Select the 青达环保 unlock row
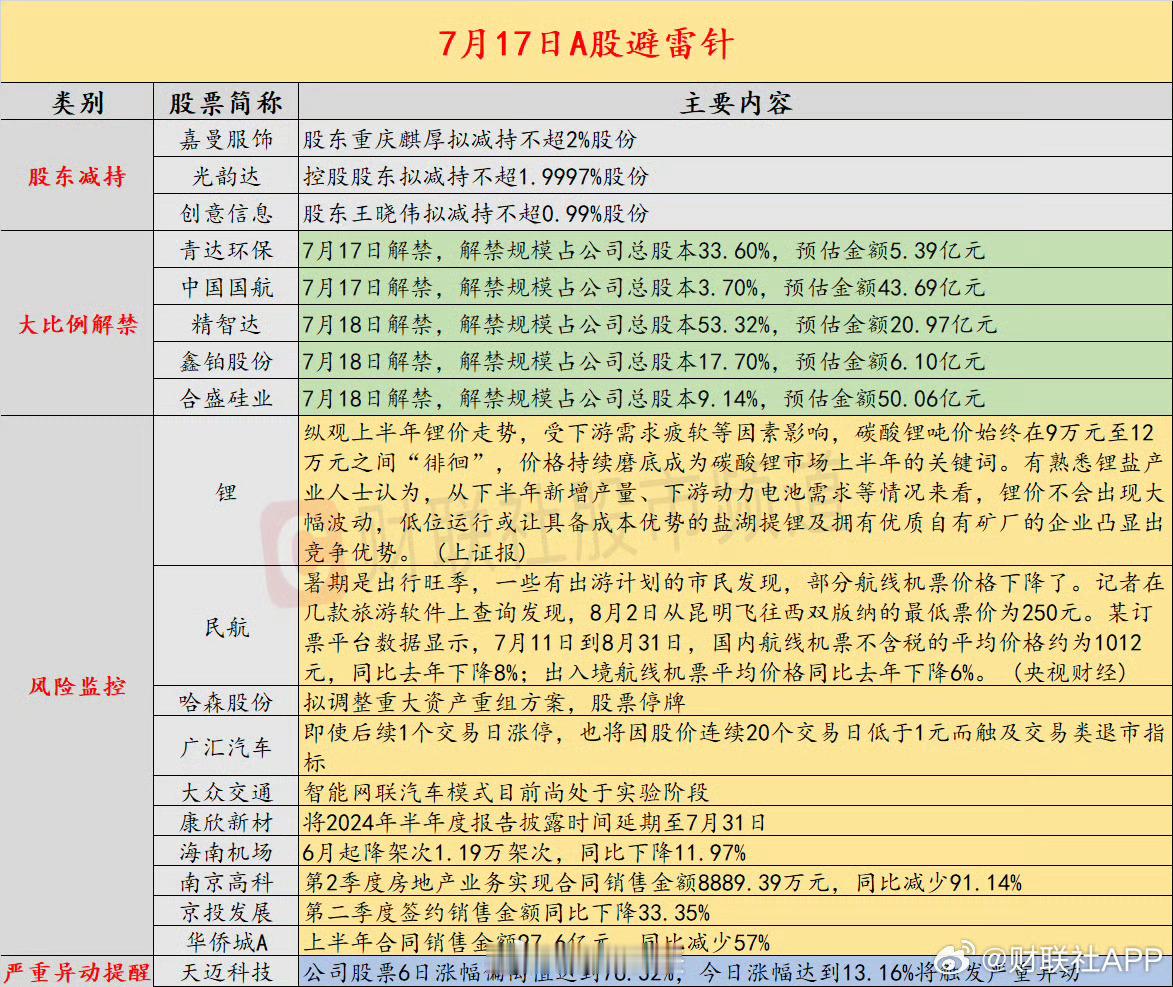The height and width of the screenshot is (987, 1173). pyautogui.click(x=225, y=250)
